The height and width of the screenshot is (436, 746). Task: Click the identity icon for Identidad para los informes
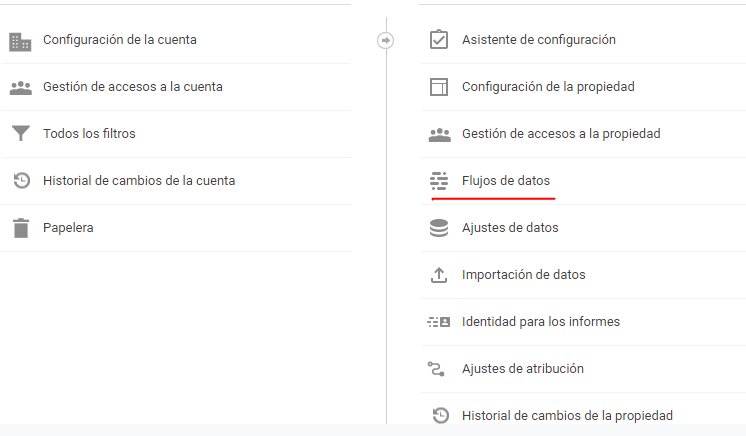(x=438, y=322)
